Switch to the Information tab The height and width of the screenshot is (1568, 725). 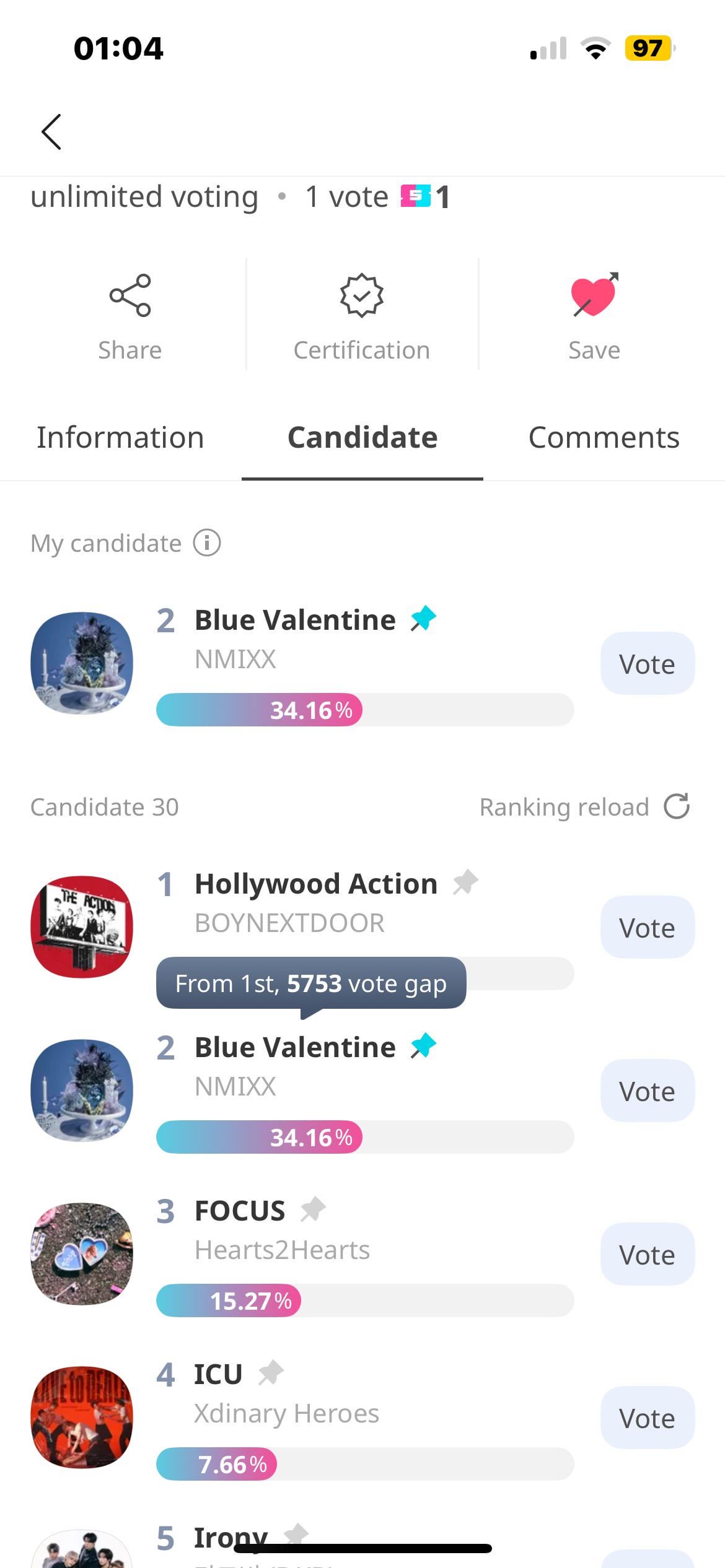pos(120,438)
